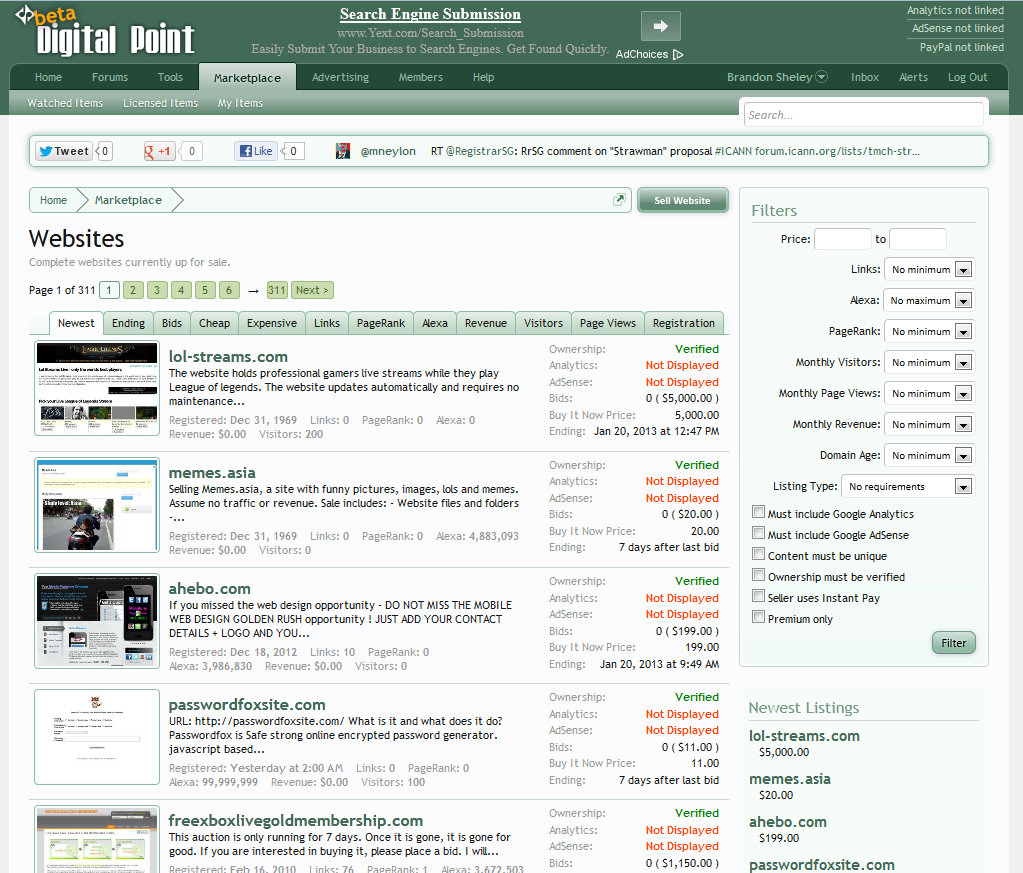1023x873 pixels.
Task: Check Must include Google AdSense
Action: click(758, 533)
